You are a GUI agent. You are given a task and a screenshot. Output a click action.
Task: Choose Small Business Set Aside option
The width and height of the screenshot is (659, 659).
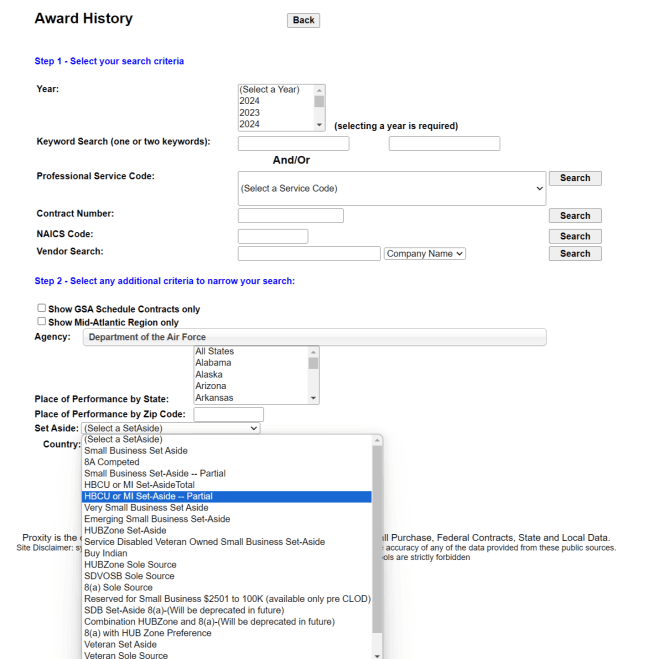click(x=227, y=451)
